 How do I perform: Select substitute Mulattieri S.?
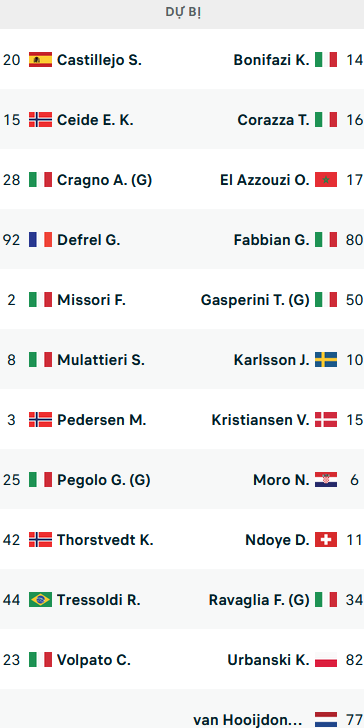coord(101,360)
